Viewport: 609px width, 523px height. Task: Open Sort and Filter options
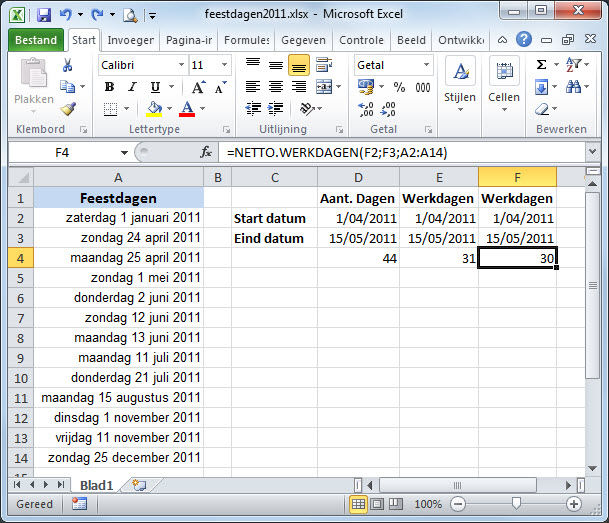(577, 64)
